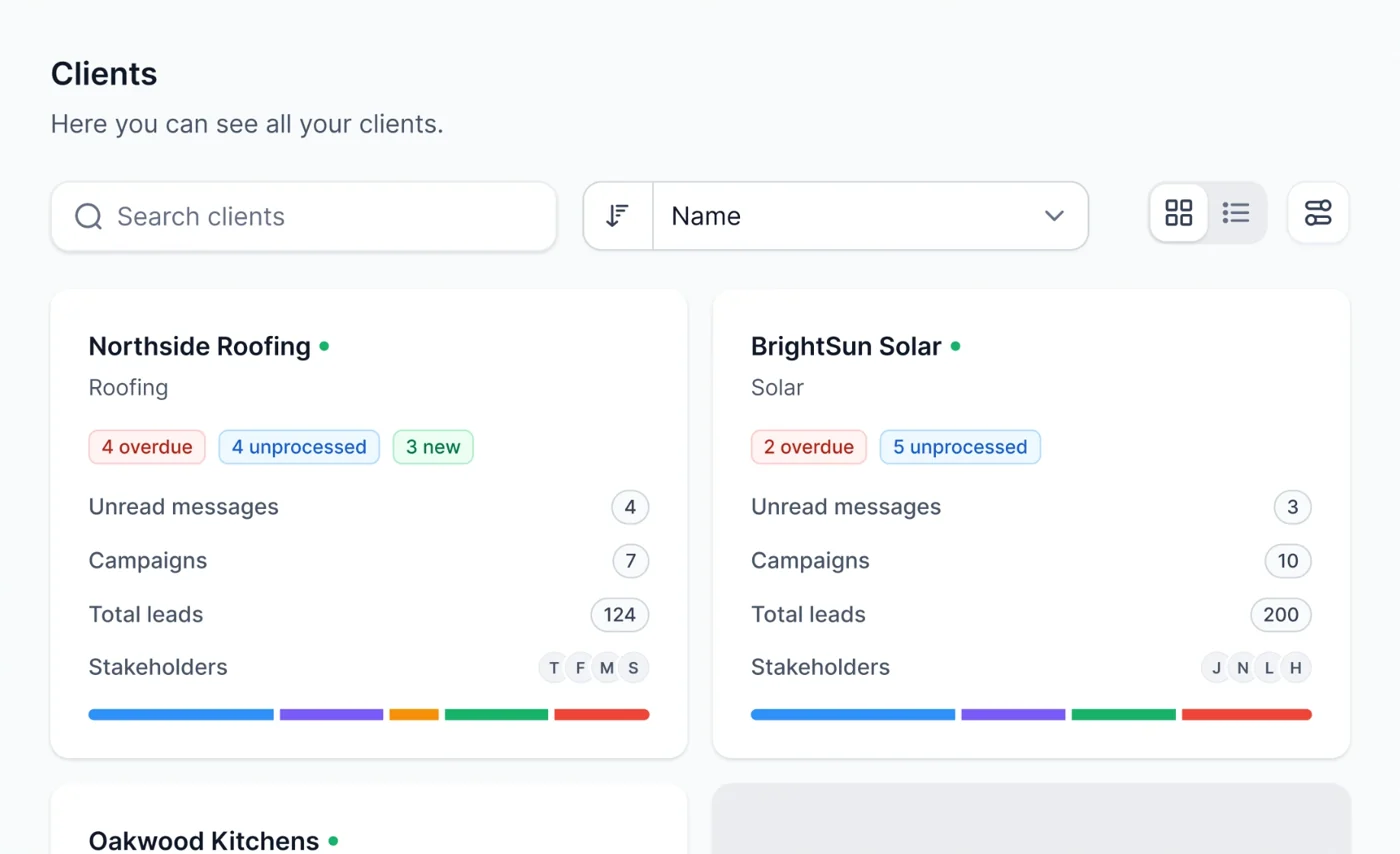Click the "Roofing" industry label
Screen dimensions: 1400x854
(x=128, y=388)
